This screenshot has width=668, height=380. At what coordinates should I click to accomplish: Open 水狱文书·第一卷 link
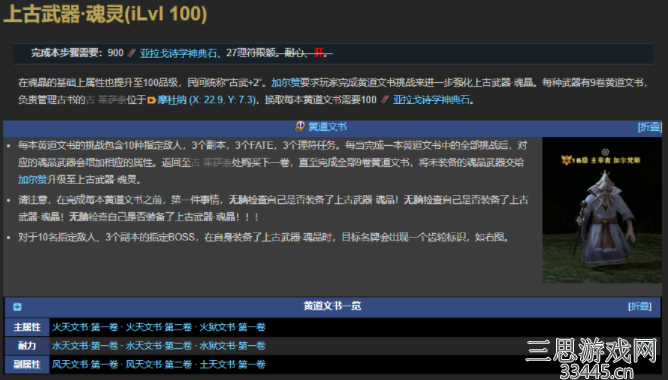(232, 346)
